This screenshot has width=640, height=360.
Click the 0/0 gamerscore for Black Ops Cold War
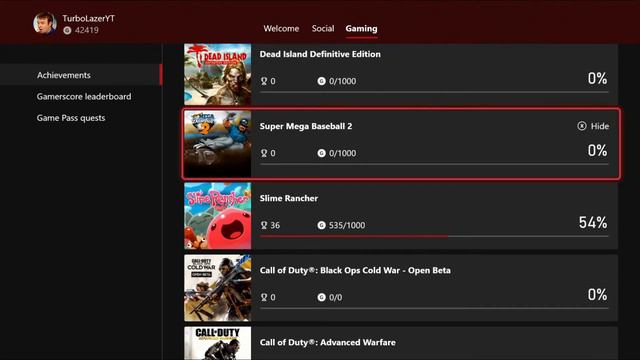click(x=336, y=297)
